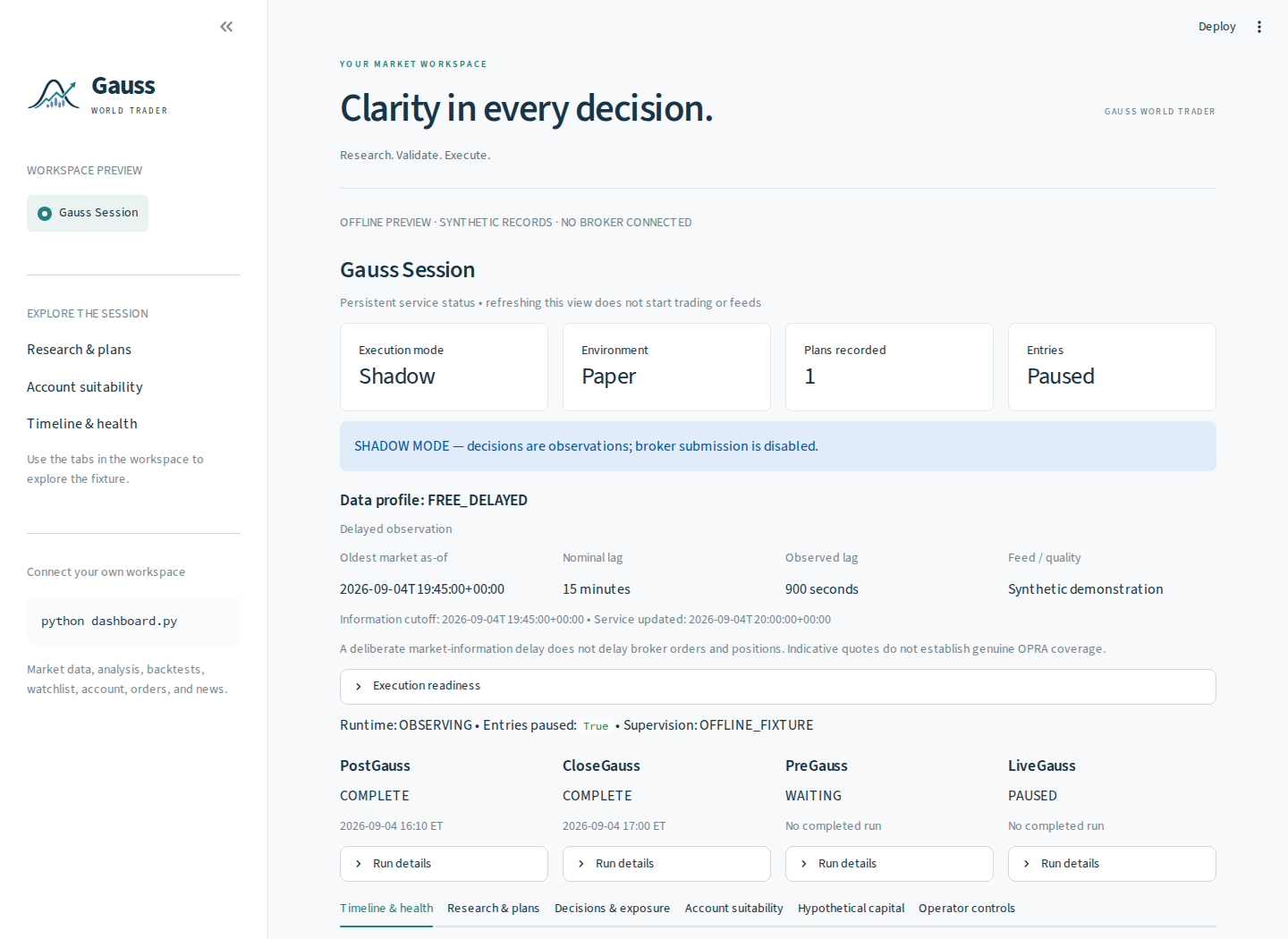The height and width of the screenshot is (939, 1288).
Task: Click the '15 minutes' nominal lag value
Action: (597, 589)
